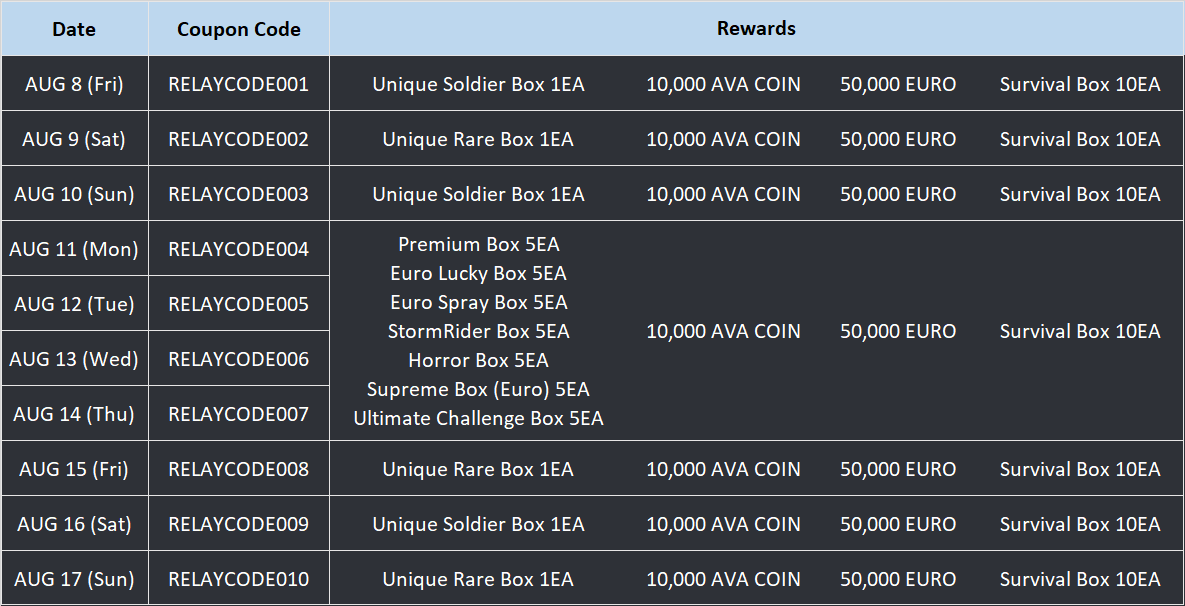Click the RELAYCODE008 cell

click(x=239, y=468)
